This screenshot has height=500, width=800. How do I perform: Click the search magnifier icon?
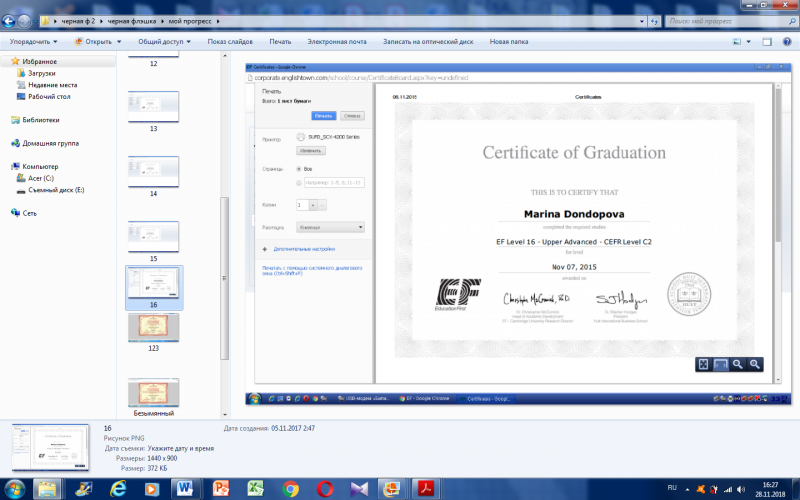pyautogui.click(x=792, y=21)
